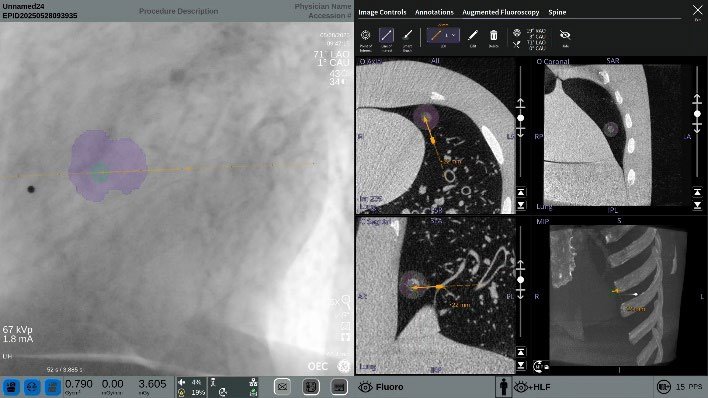Click the network status icon
The width and height of the screenshot is (708, 398).
[x=253, y=383]
